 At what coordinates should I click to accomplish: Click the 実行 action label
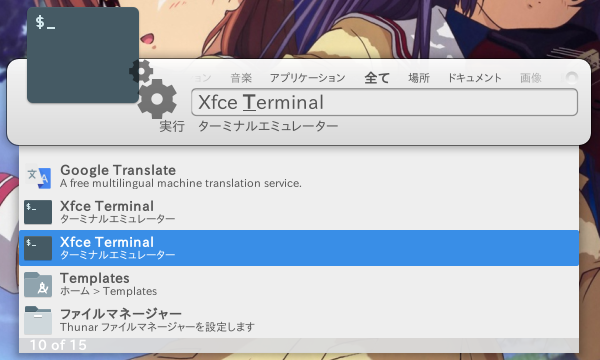pyautogui.click(x=172, y=126)
